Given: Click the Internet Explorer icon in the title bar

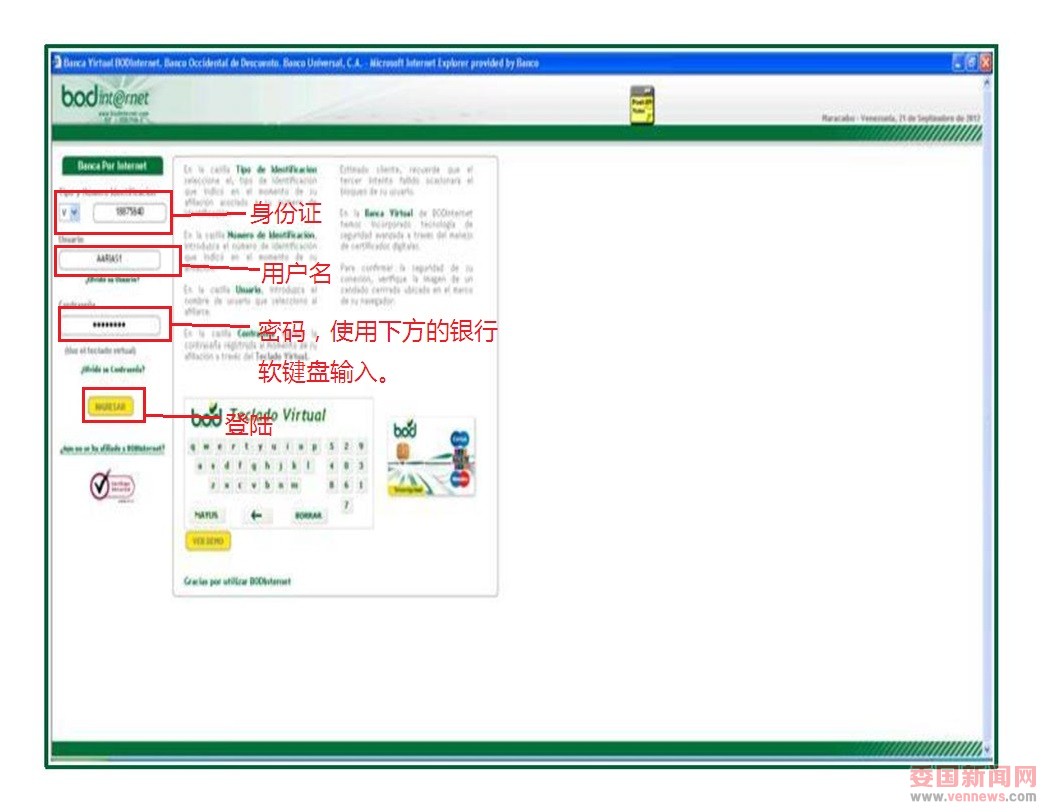Looking at the screenshot, I should 57,63.
